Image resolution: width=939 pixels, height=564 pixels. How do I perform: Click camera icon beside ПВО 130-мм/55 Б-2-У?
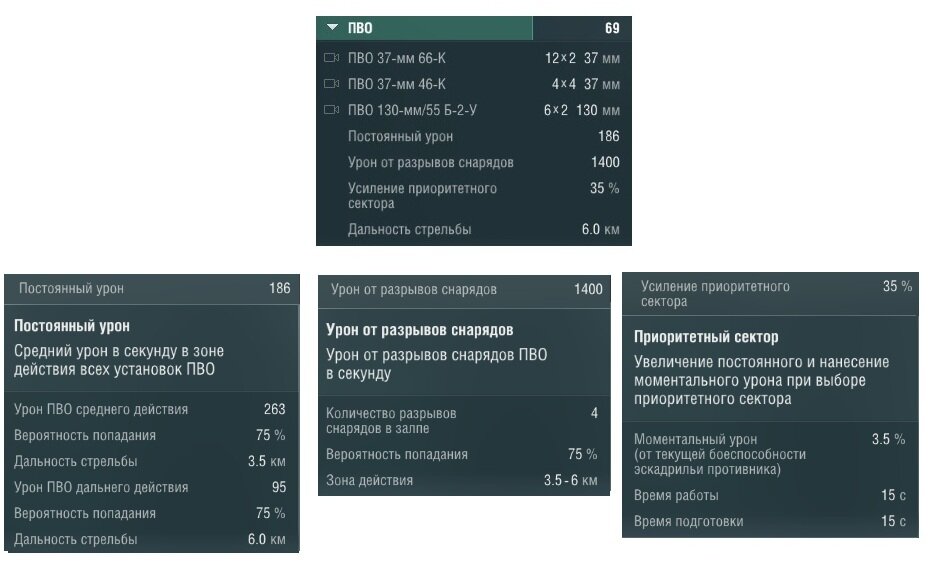tap(331, 110)
